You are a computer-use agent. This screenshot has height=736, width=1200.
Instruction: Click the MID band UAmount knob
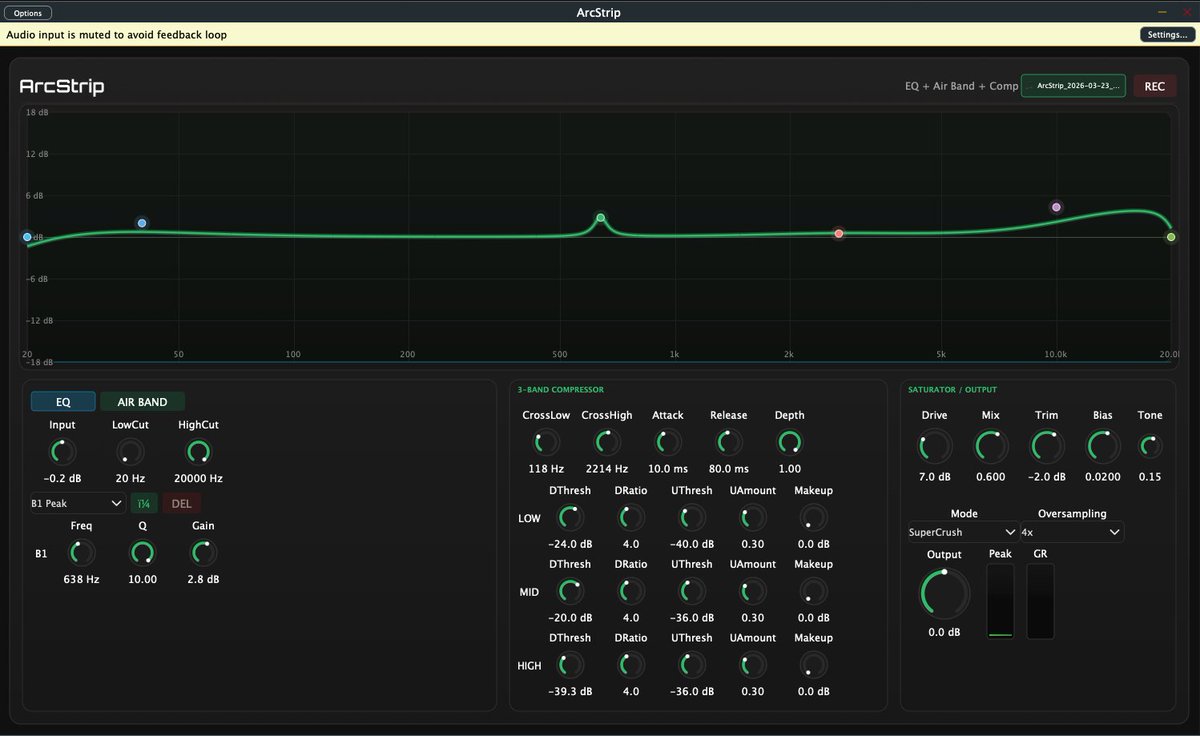[x=753, y=591]
